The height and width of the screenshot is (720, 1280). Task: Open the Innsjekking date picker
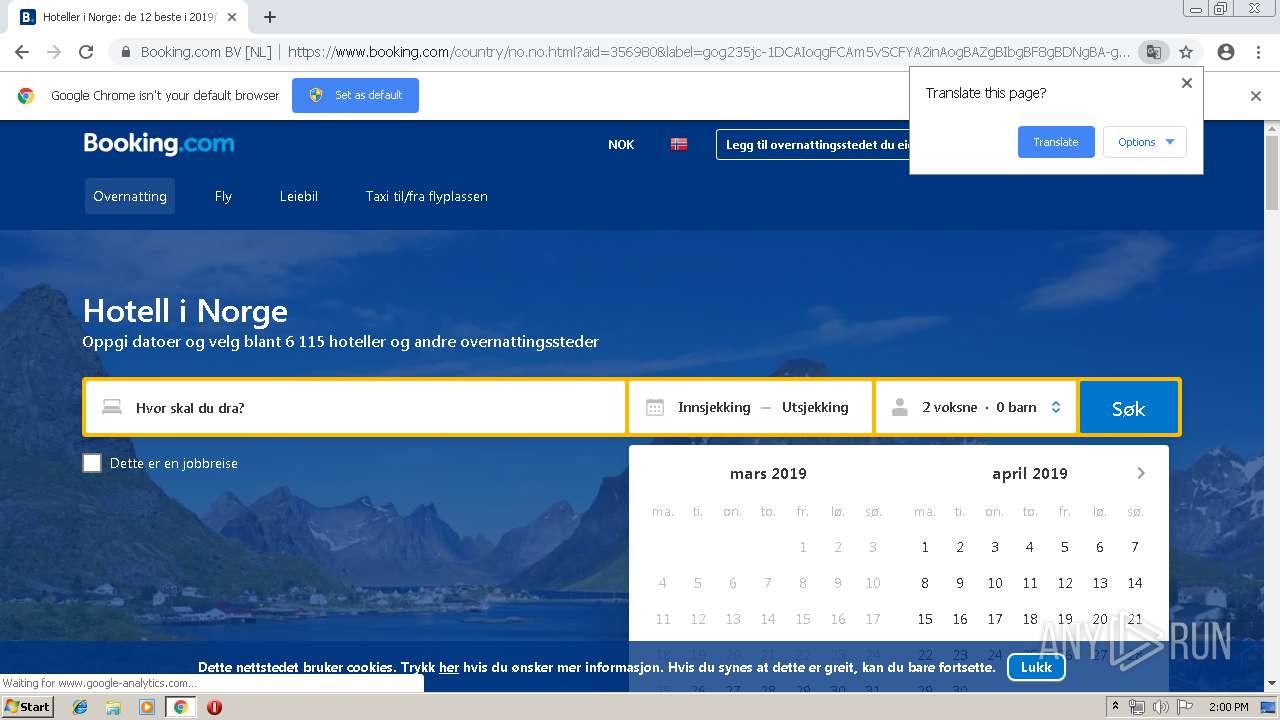714,407
